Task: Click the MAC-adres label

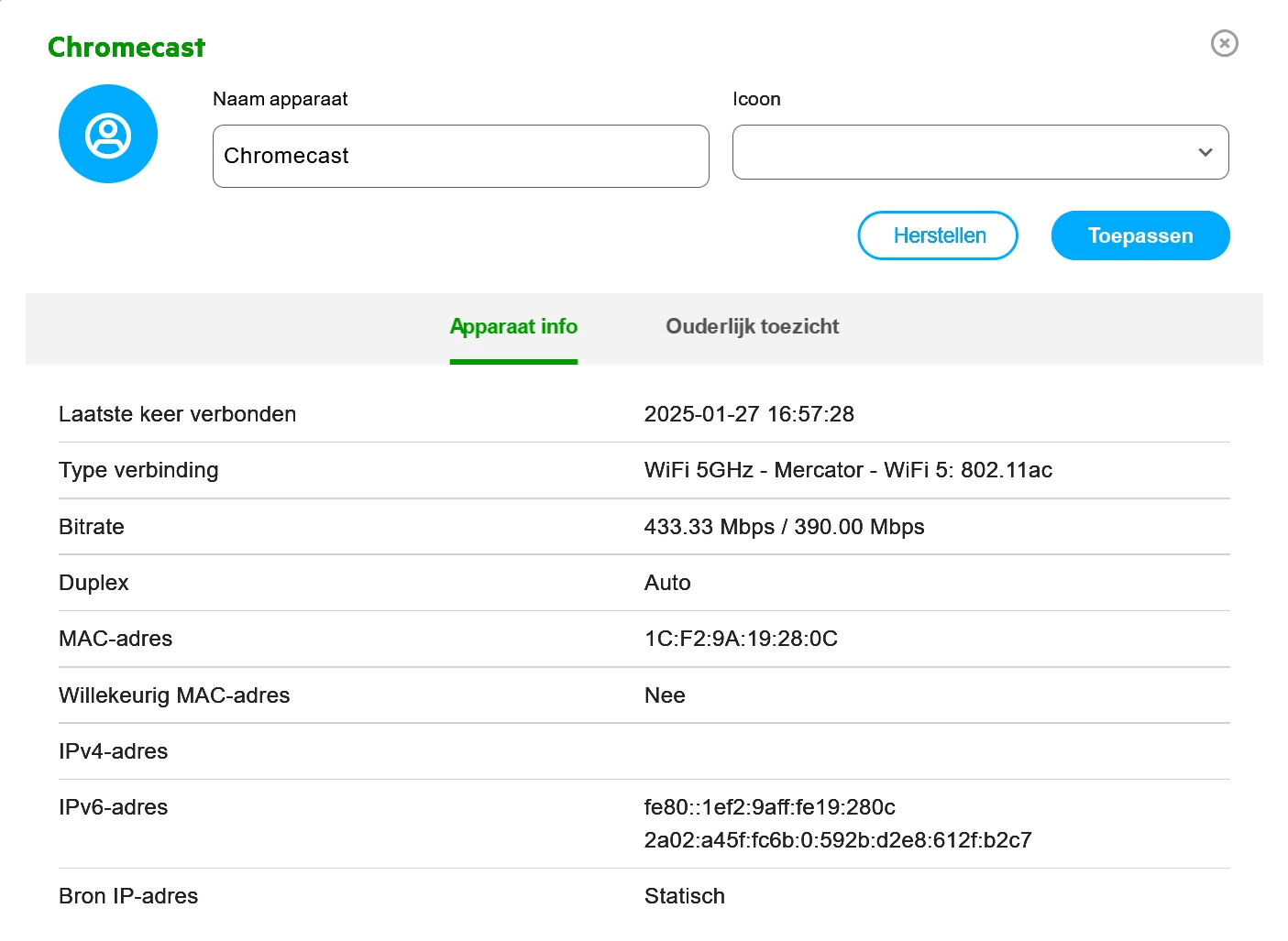Action: point(116,639)
